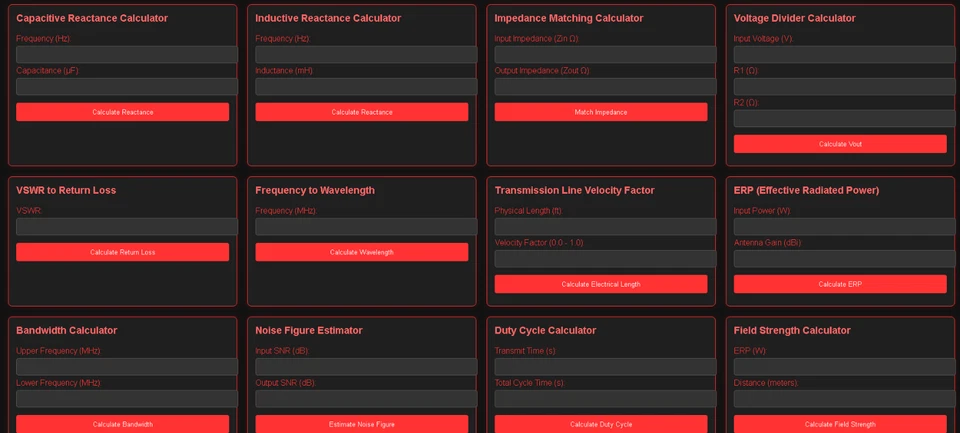Click the Capacitive Reactance Frequency (Hz) field

coord(127,55)
